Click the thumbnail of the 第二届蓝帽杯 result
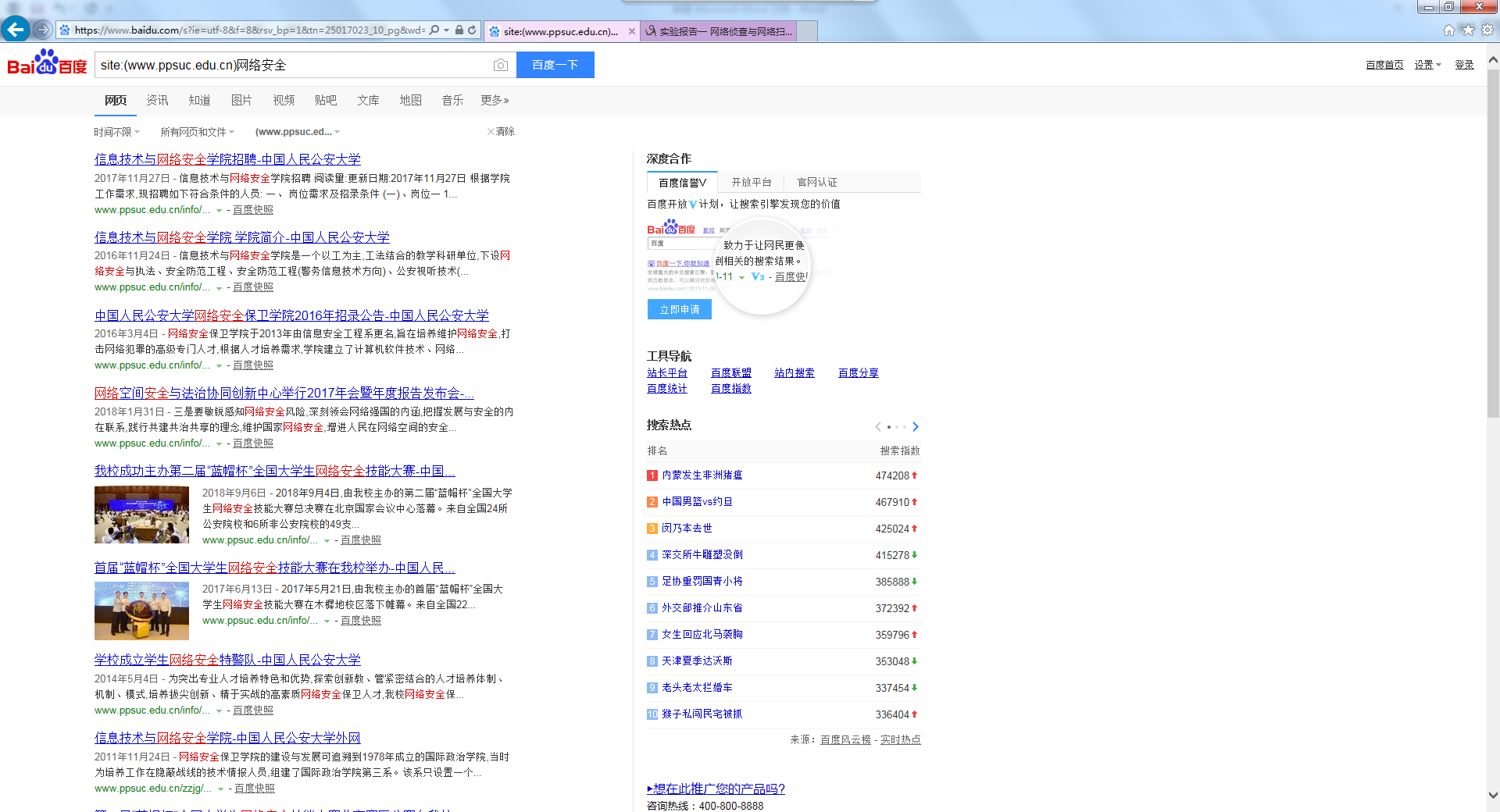 click(x=141, y=515)
